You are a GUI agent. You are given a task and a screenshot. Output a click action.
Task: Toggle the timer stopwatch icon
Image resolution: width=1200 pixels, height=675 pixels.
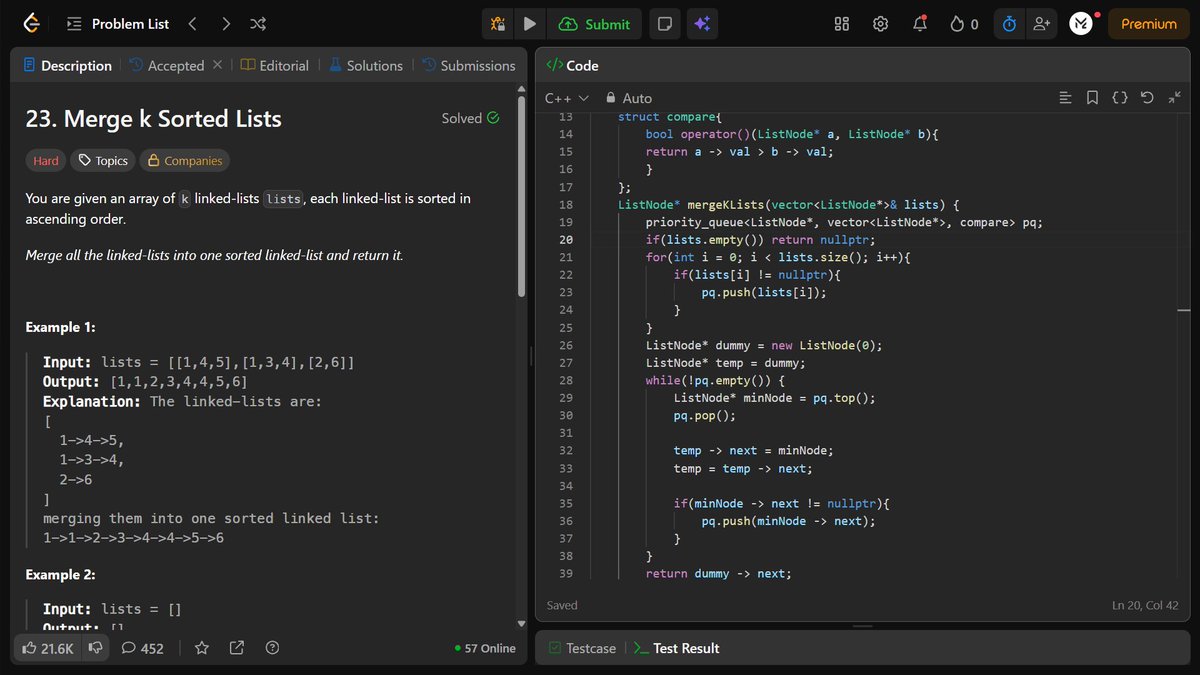(1009, 24)
